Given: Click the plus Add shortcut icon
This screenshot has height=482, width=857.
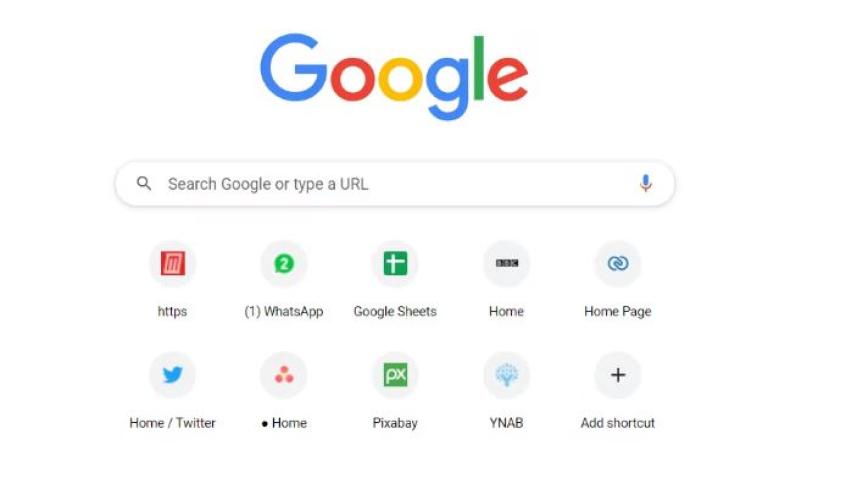Looking at the screenshot, I should (618, 375).
